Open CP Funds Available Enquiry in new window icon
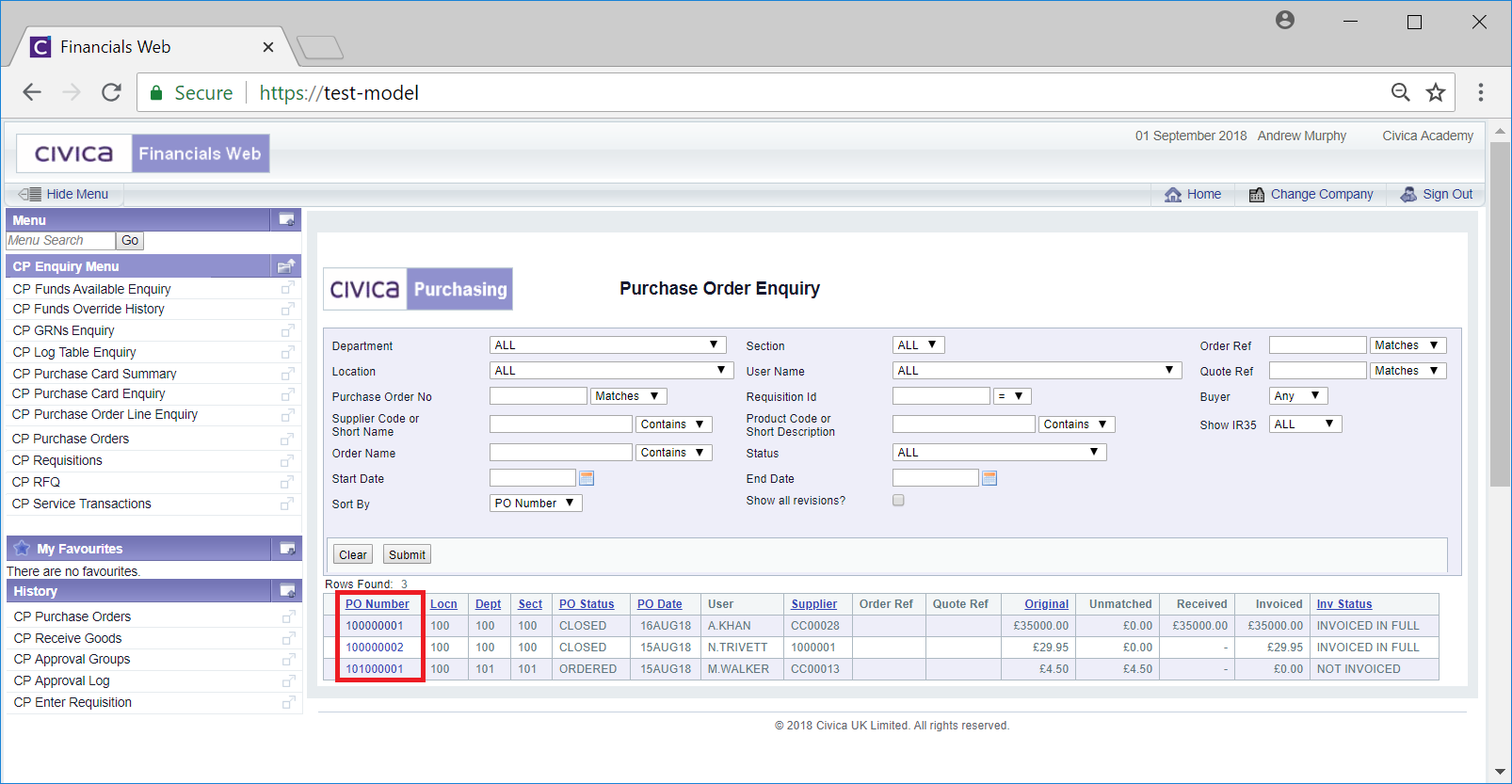Viewport: 1512px width, 784px height. [x=288, y=288]
